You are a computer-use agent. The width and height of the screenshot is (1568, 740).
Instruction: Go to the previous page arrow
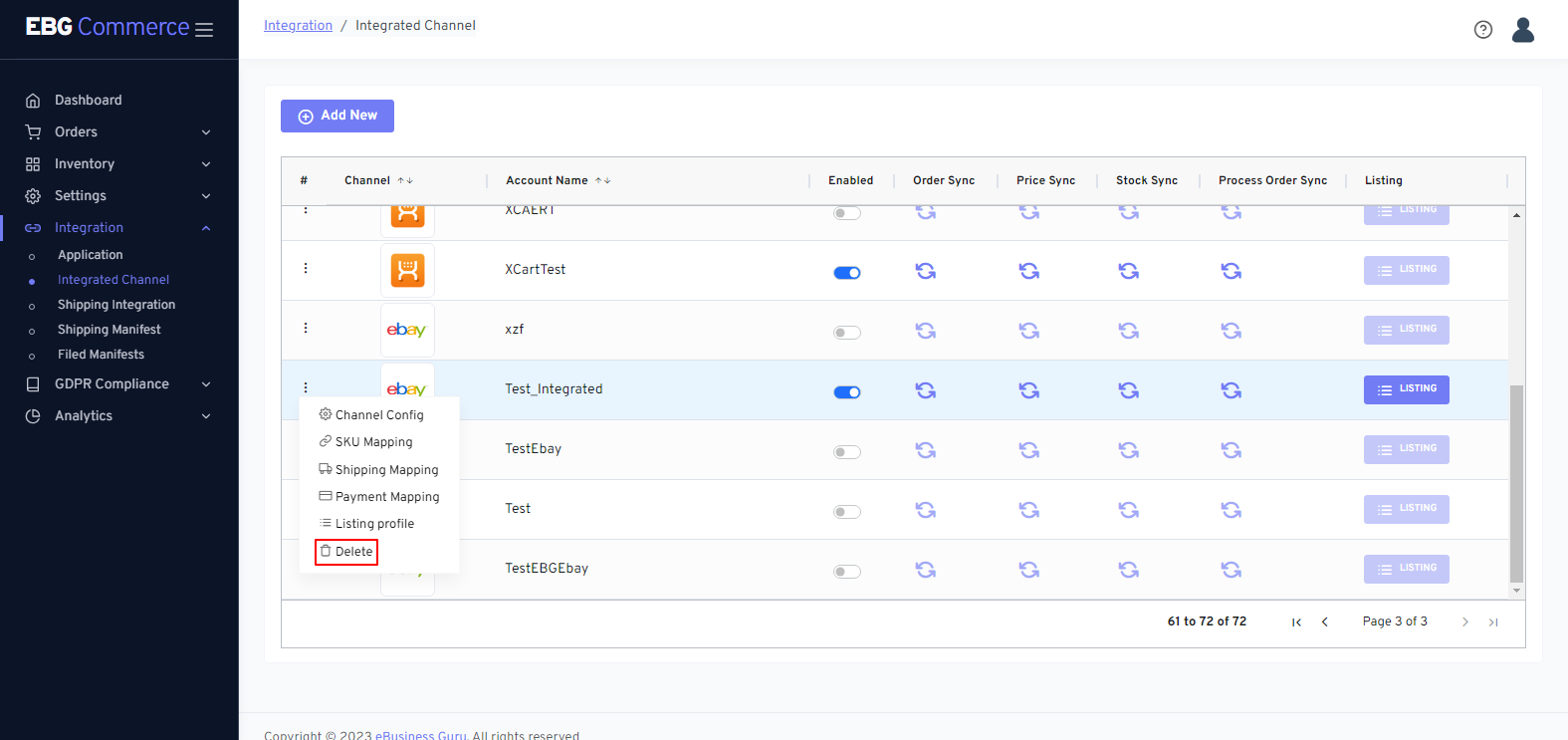point(1324,621)
